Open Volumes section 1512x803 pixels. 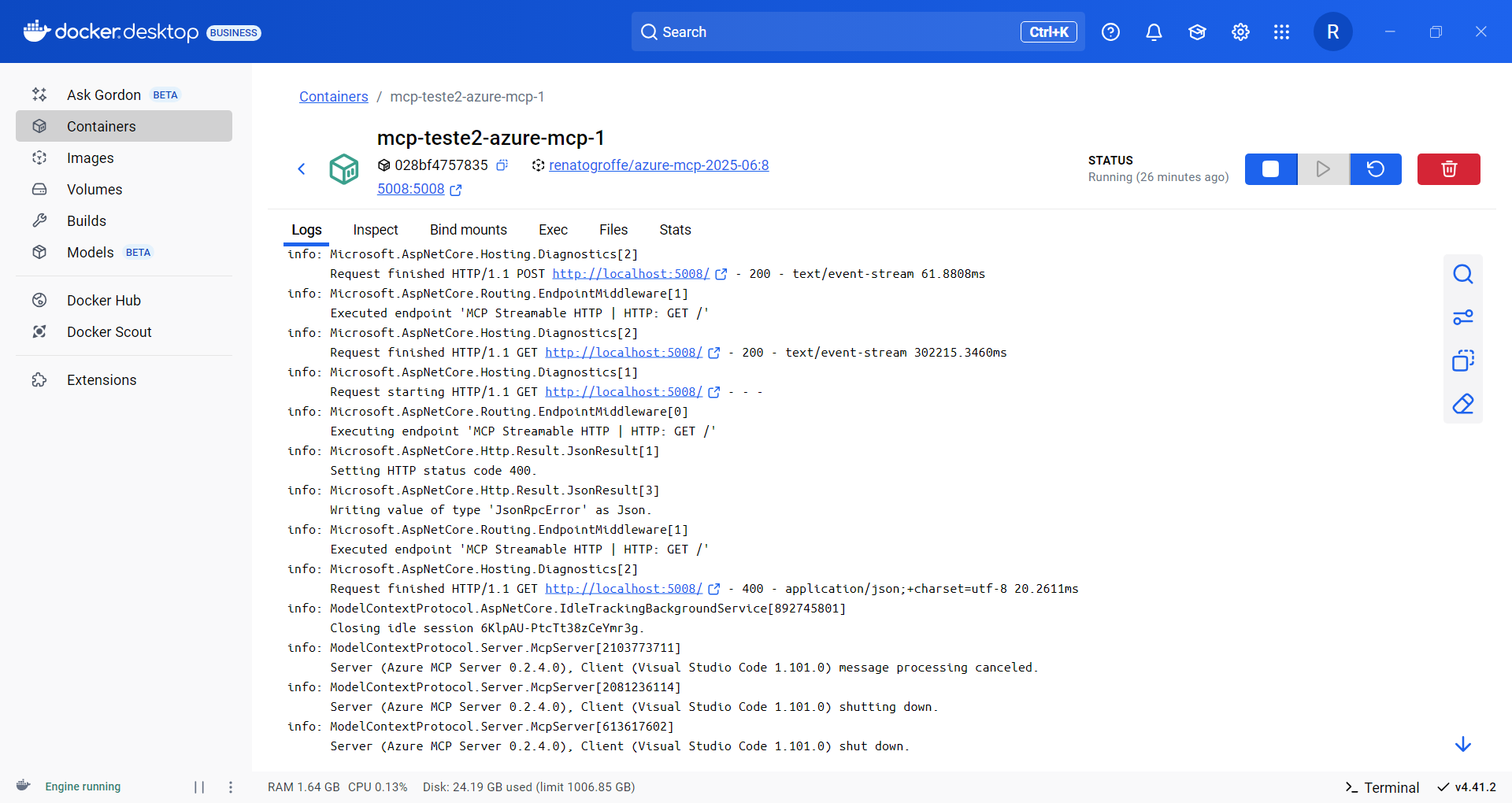coord(124,189)
